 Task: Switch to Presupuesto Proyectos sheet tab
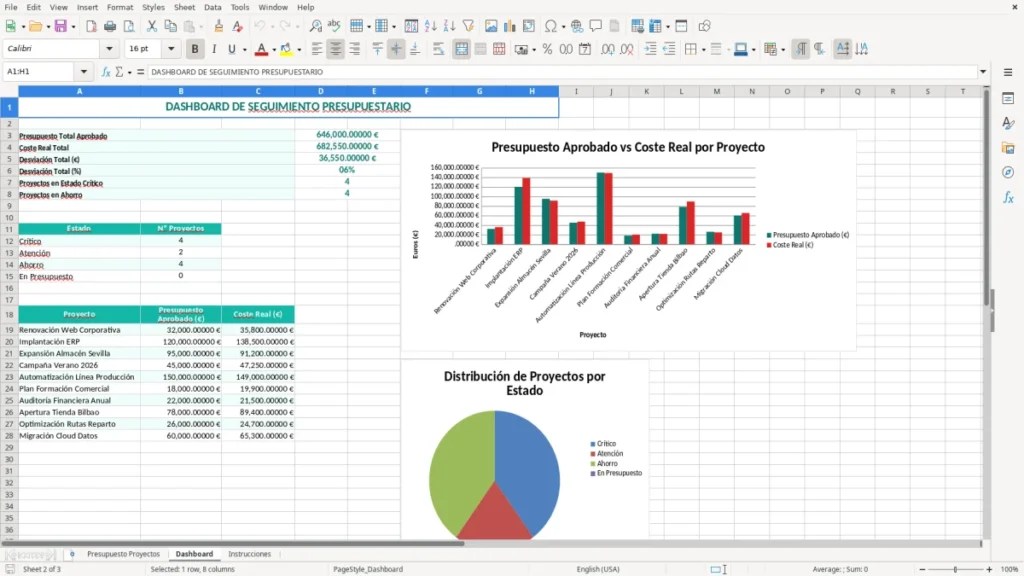123,554
